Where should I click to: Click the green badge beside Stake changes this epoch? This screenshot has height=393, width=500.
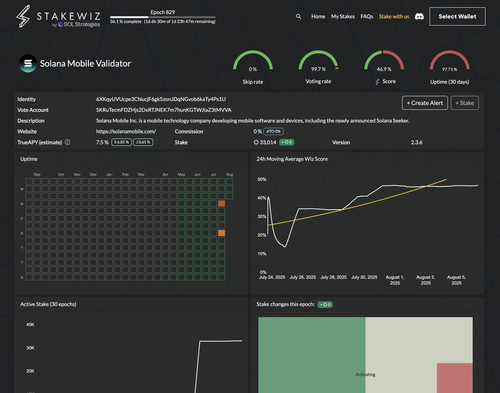point(325,304)
